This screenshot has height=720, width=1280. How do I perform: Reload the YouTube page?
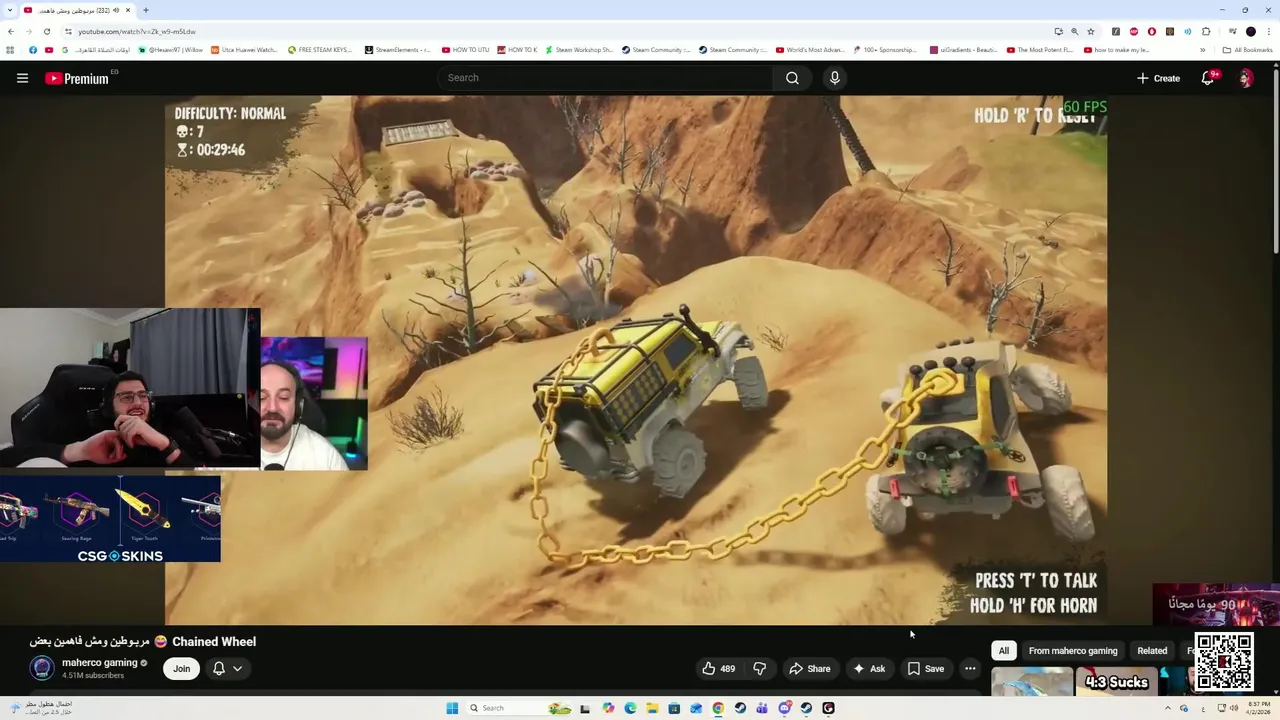point(46,31)
